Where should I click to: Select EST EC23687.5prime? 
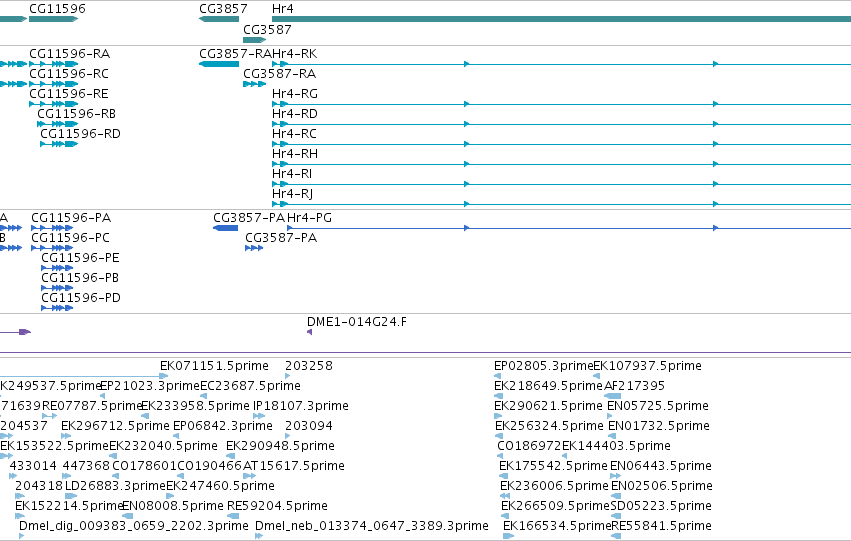pos(250,386)
